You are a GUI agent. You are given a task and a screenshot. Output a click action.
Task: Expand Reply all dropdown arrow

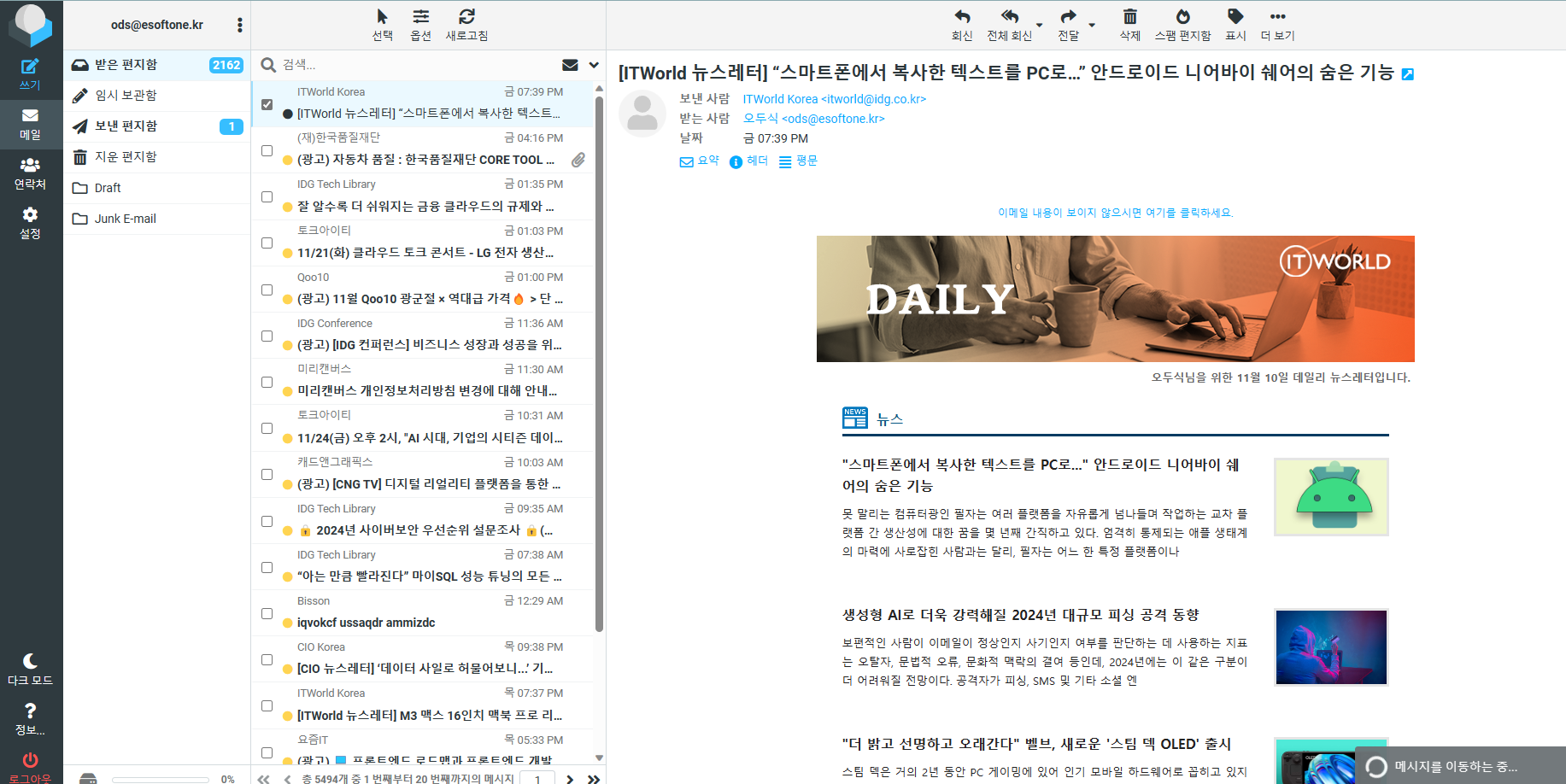click(x=1040, y=25)
